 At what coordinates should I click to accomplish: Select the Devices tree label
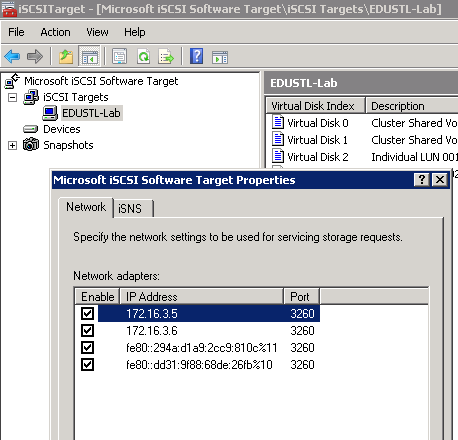tap(62, 129)
